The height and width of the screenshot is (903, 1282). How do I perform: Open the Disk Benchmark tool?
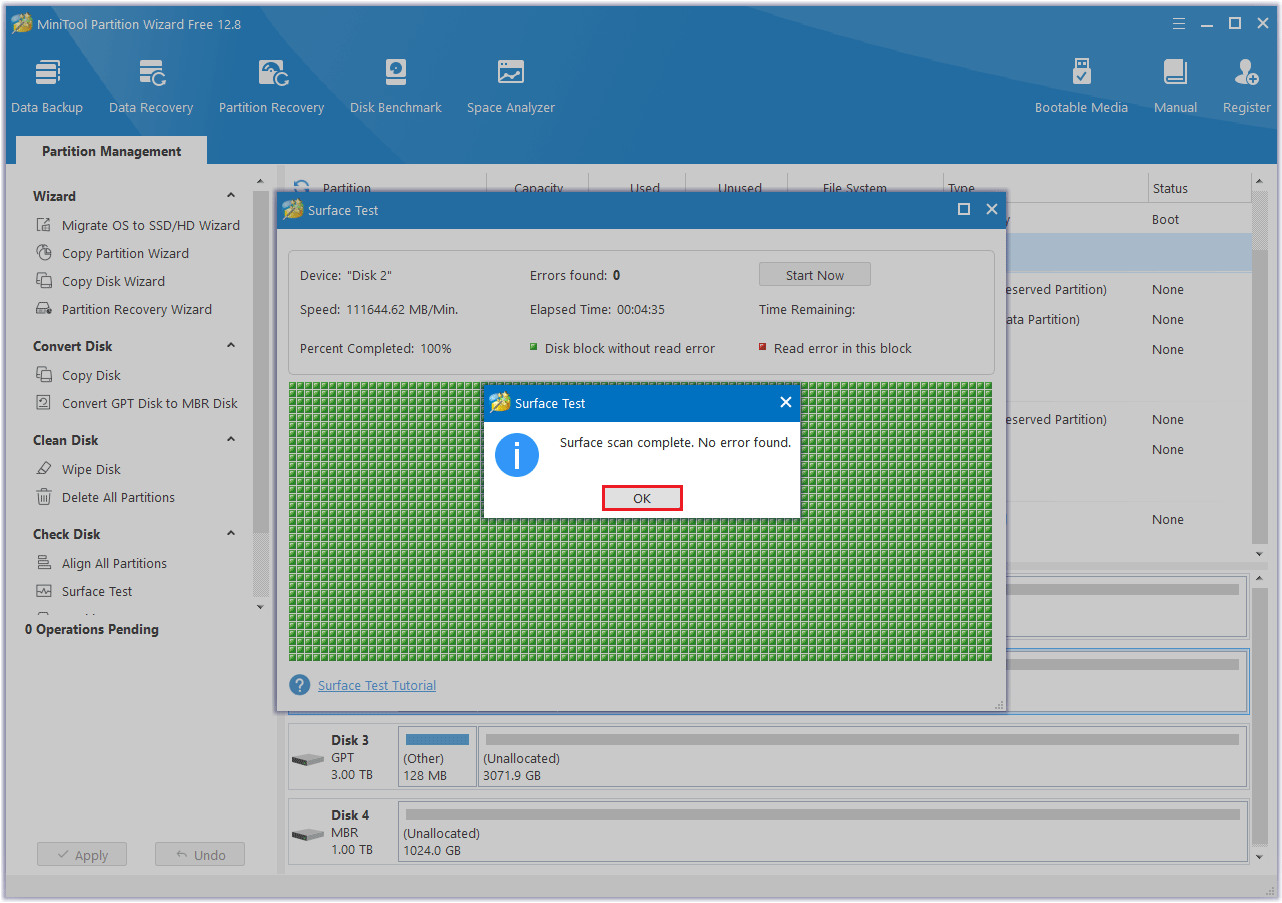click(x=396, y=87)
